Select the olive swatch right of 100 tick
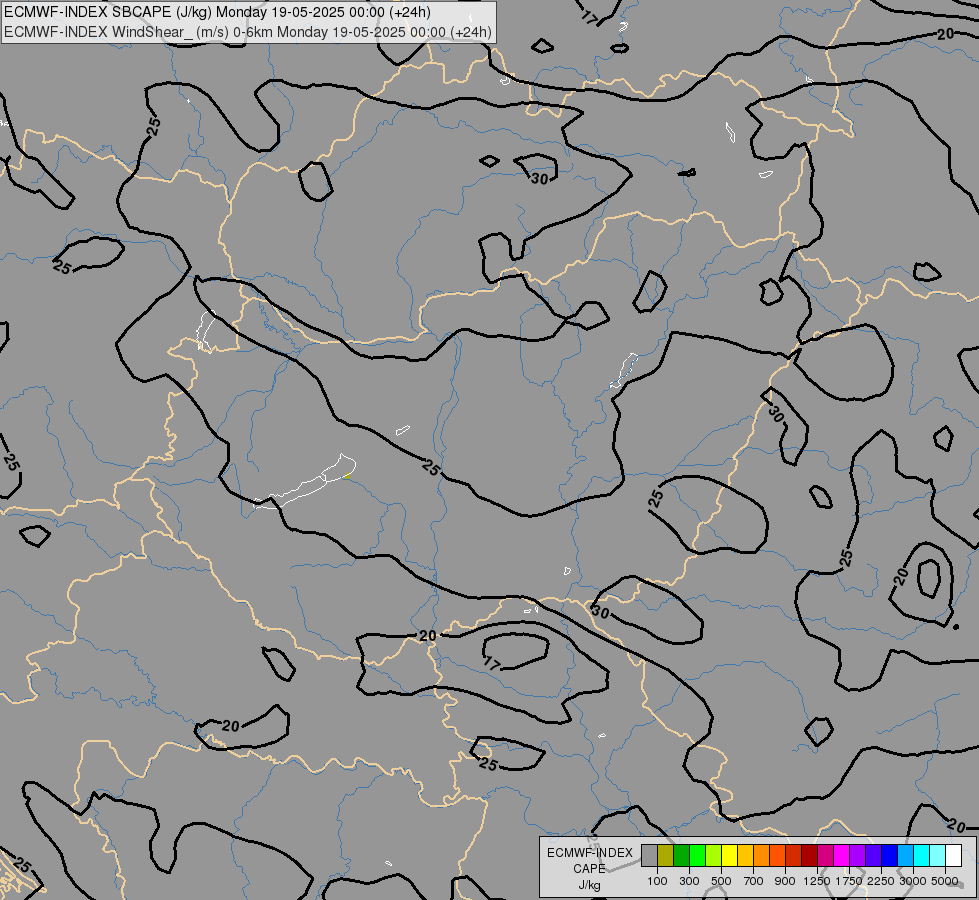This screenshot has height=900, width=979. click(665, 855)
